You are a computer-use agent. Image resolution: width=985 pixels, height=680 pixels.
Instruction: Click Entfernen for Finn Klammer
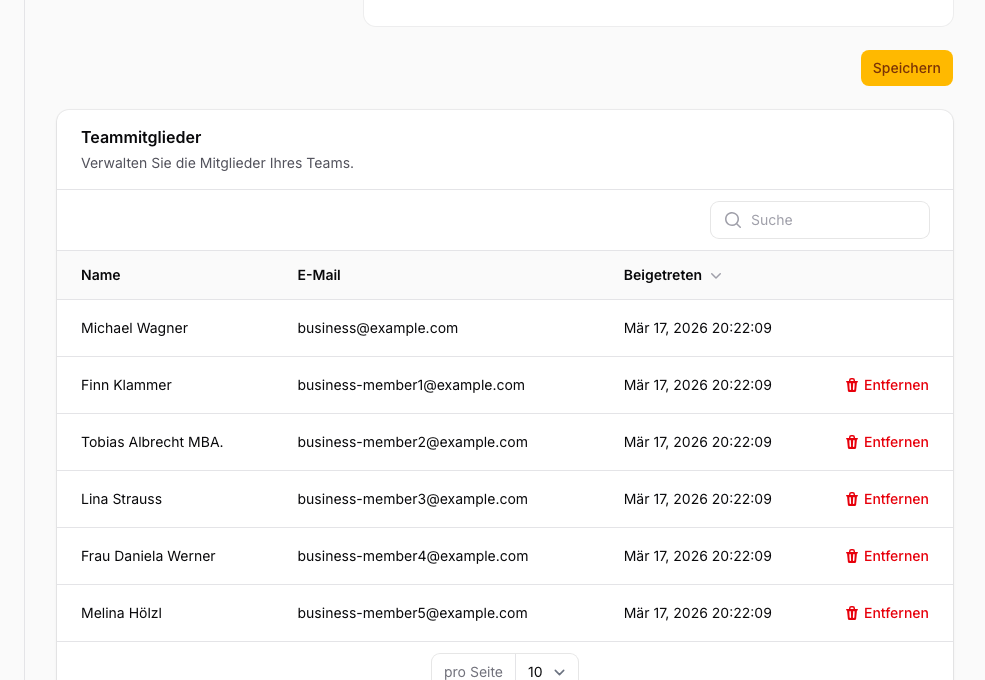click(x=896, y=385)
